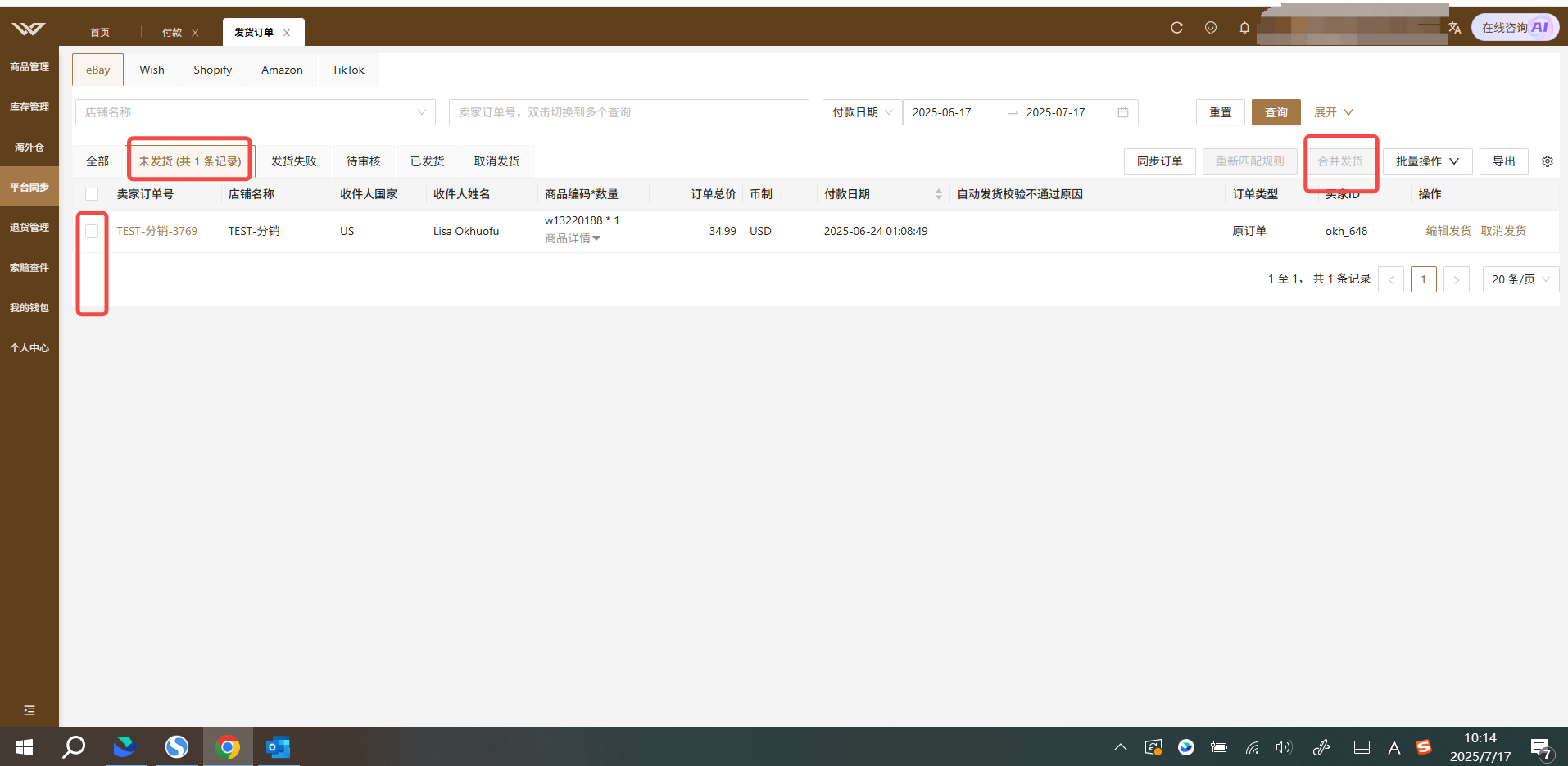Click the start date 2025-06-17 field
1568x766 pixels.
click(942, 112)
